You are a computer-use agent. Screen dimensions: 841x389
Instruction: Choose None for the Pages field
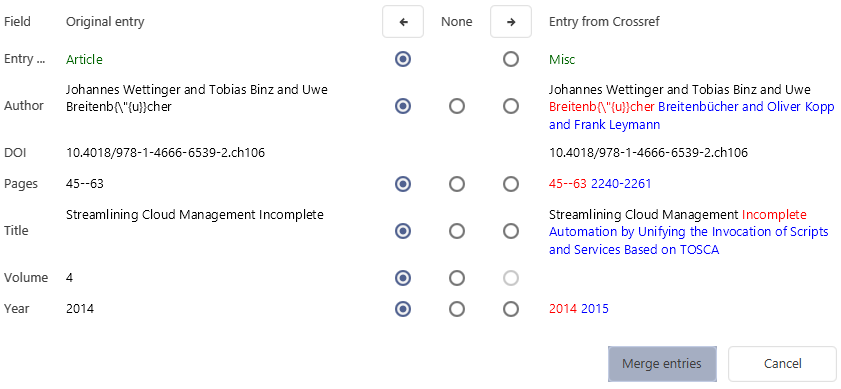(457, 184)
